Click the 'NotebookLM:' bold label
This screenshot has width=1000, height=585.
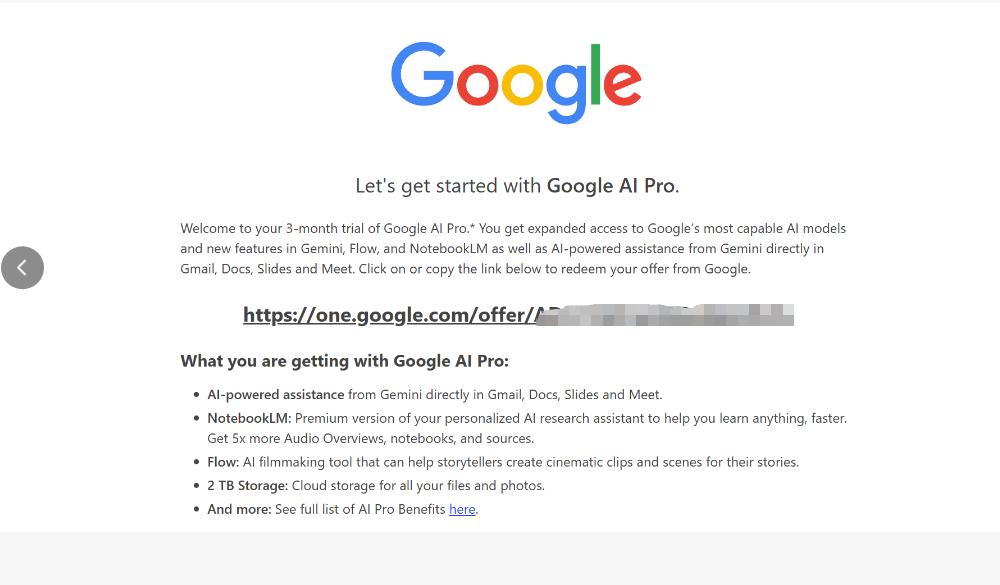click(x=249, y=418)
